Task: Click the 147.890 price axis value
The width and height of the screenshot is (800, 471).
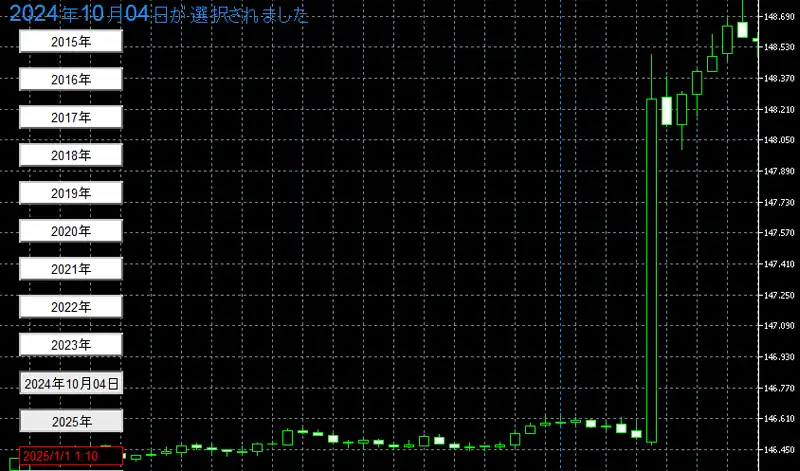Action: pos(779,171)
